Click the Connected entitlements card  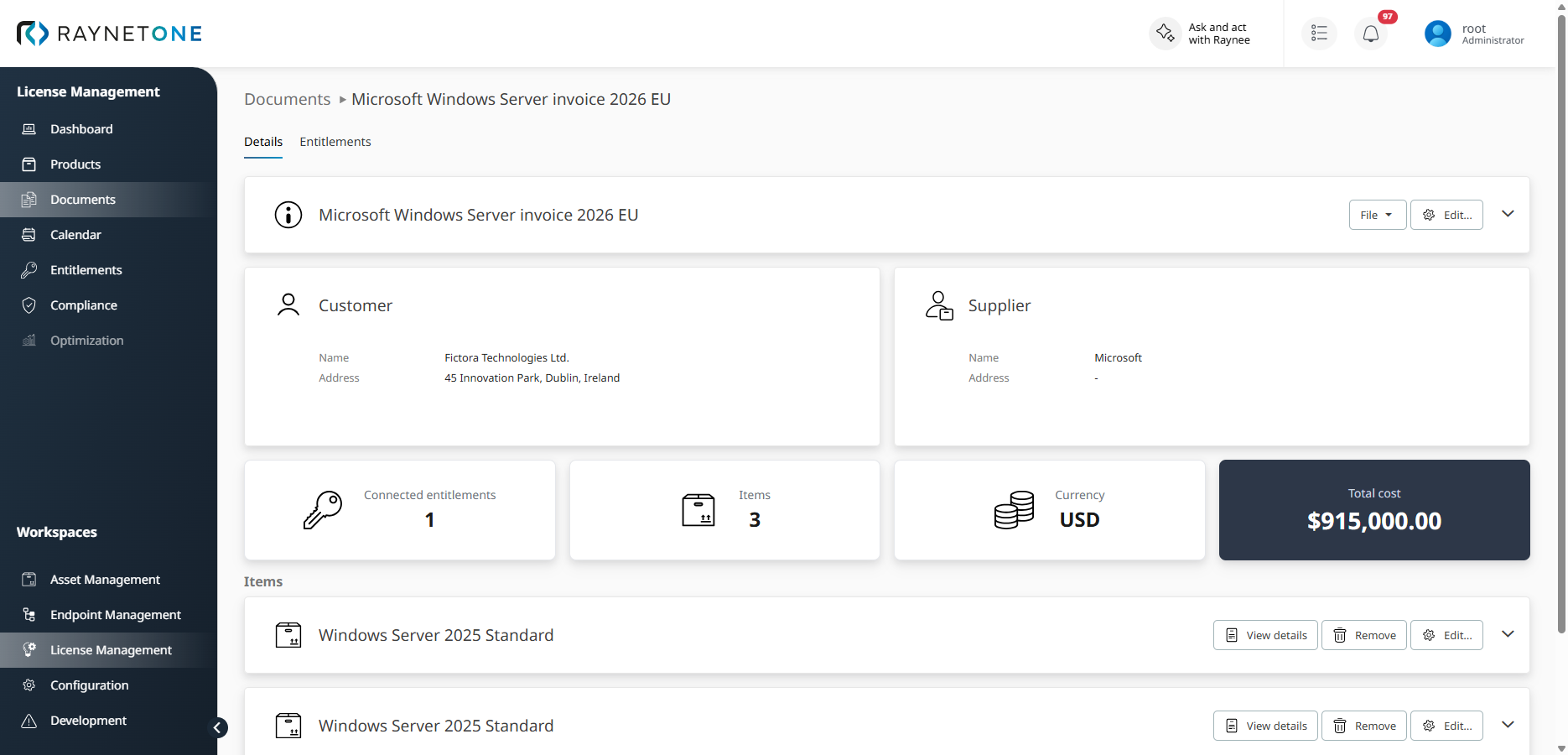[x=400, y=510]
